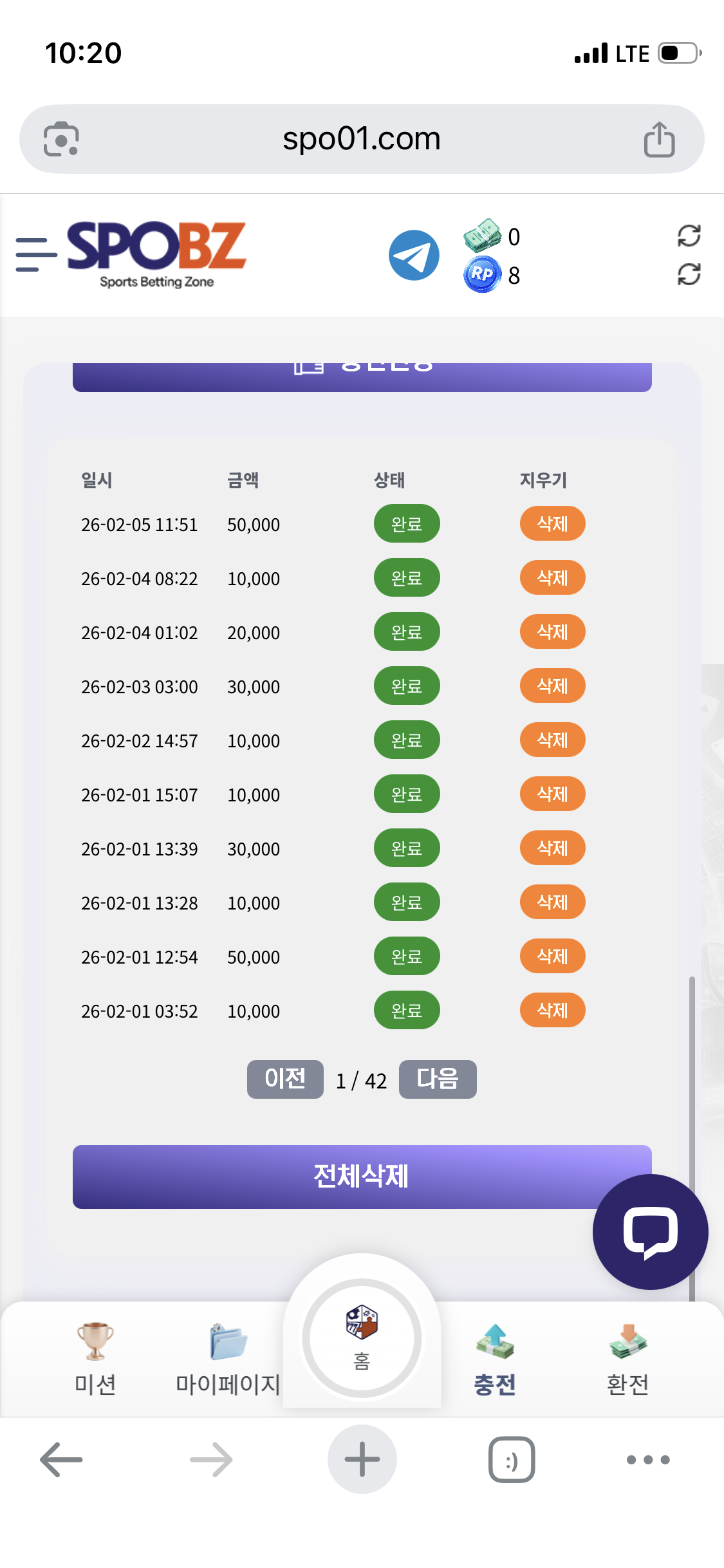Tap the browser share icon
Screen dimensions: 724x1568
point(659,139)
